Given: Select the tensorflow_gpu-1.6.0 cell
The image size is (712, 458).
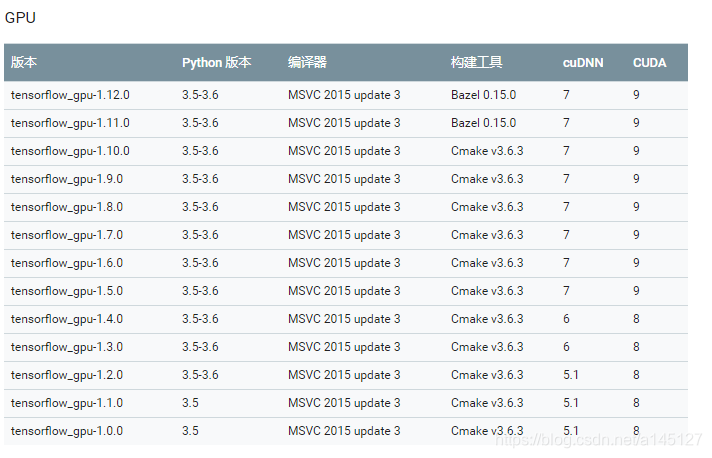Looking at the screenshot, I should tap(67, 263).
